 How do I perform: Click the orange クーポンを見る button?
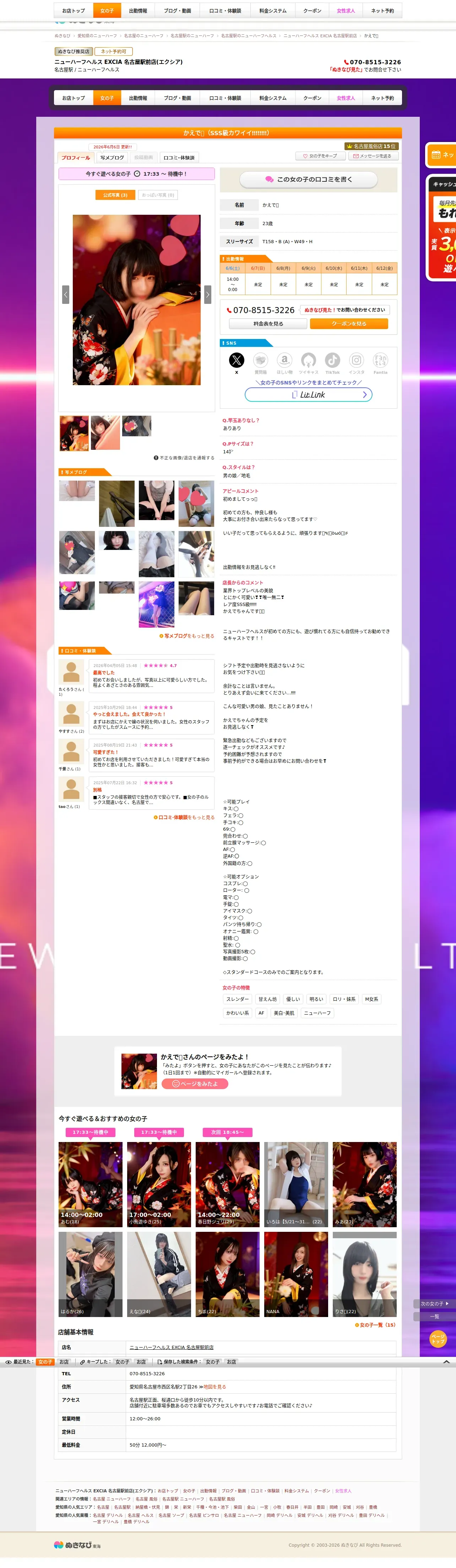point(349,324)
